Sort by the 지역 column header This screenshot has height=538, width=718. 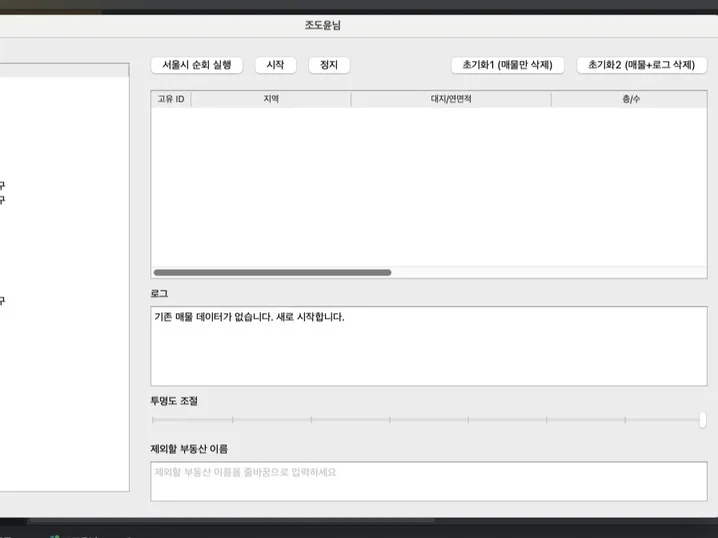point(271,99)
